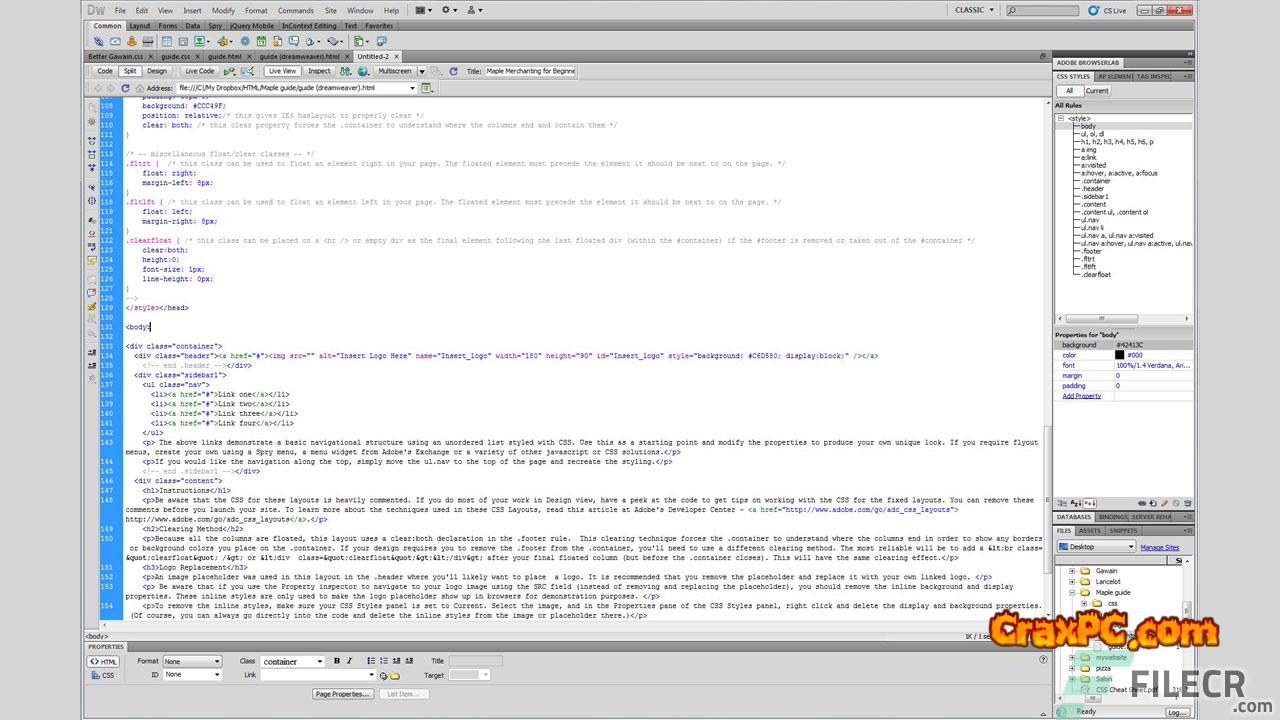Insert a Named Anchor from the Common bar
The image size is (1280, 720).
[x=131, y=42]
